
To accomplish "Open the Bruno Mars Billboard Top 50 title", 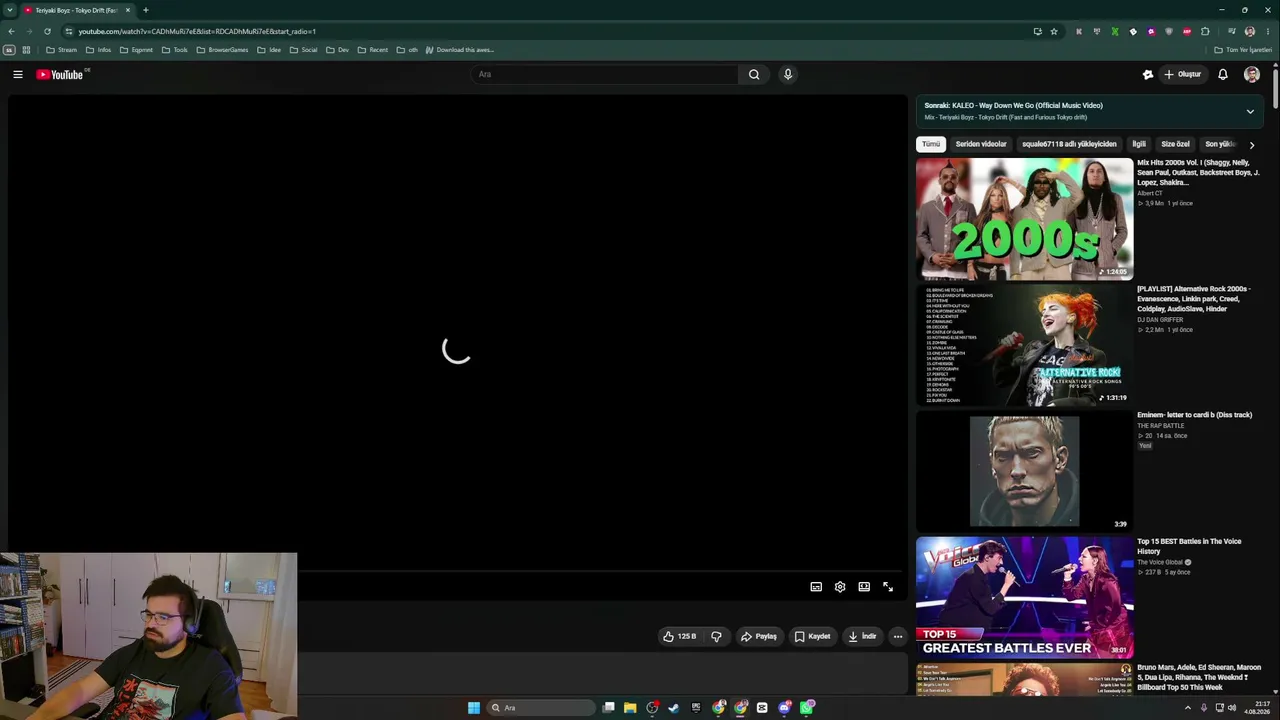I will click(1199, 677).
